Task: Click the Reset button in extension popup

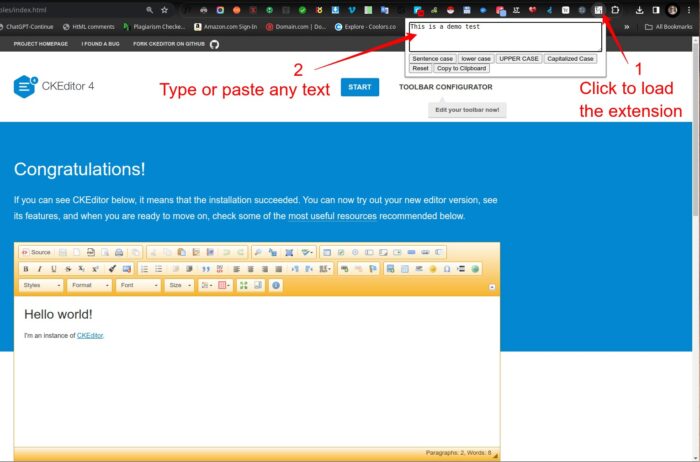Action: click(x=420, y=68)
